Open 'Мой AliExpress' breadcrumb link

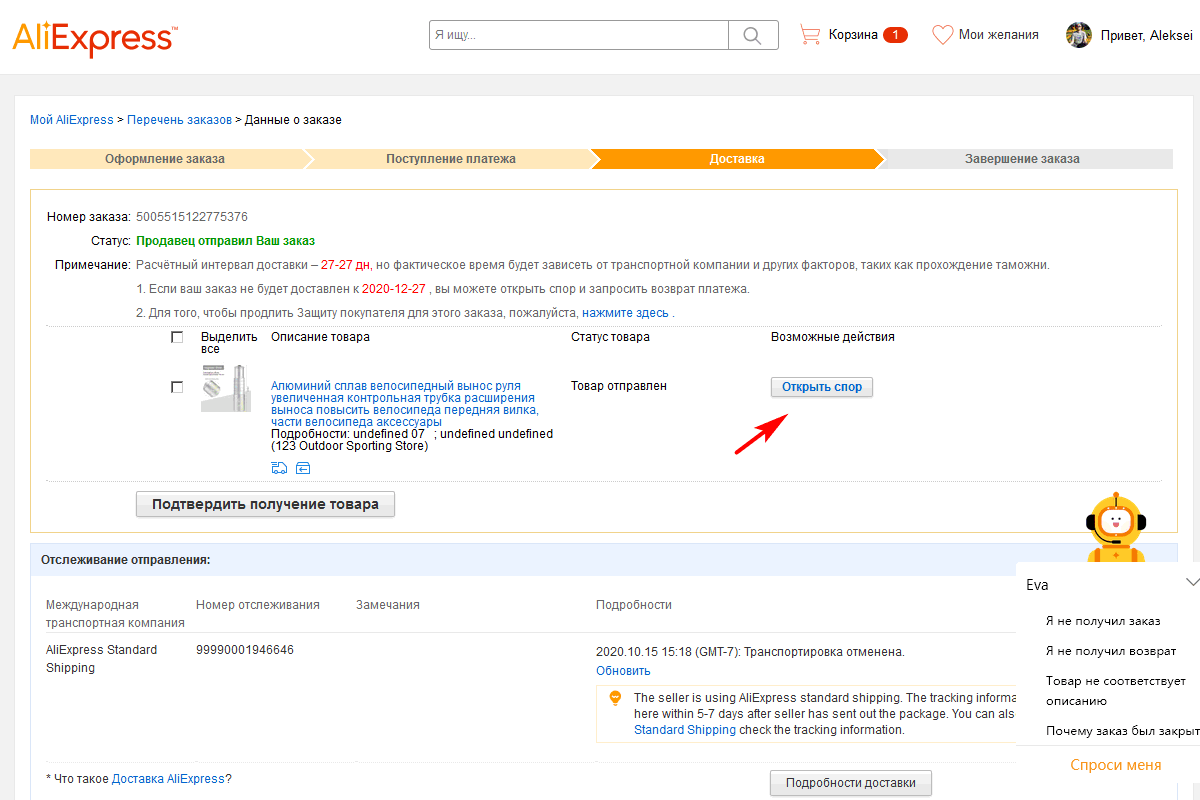[72, 120]
